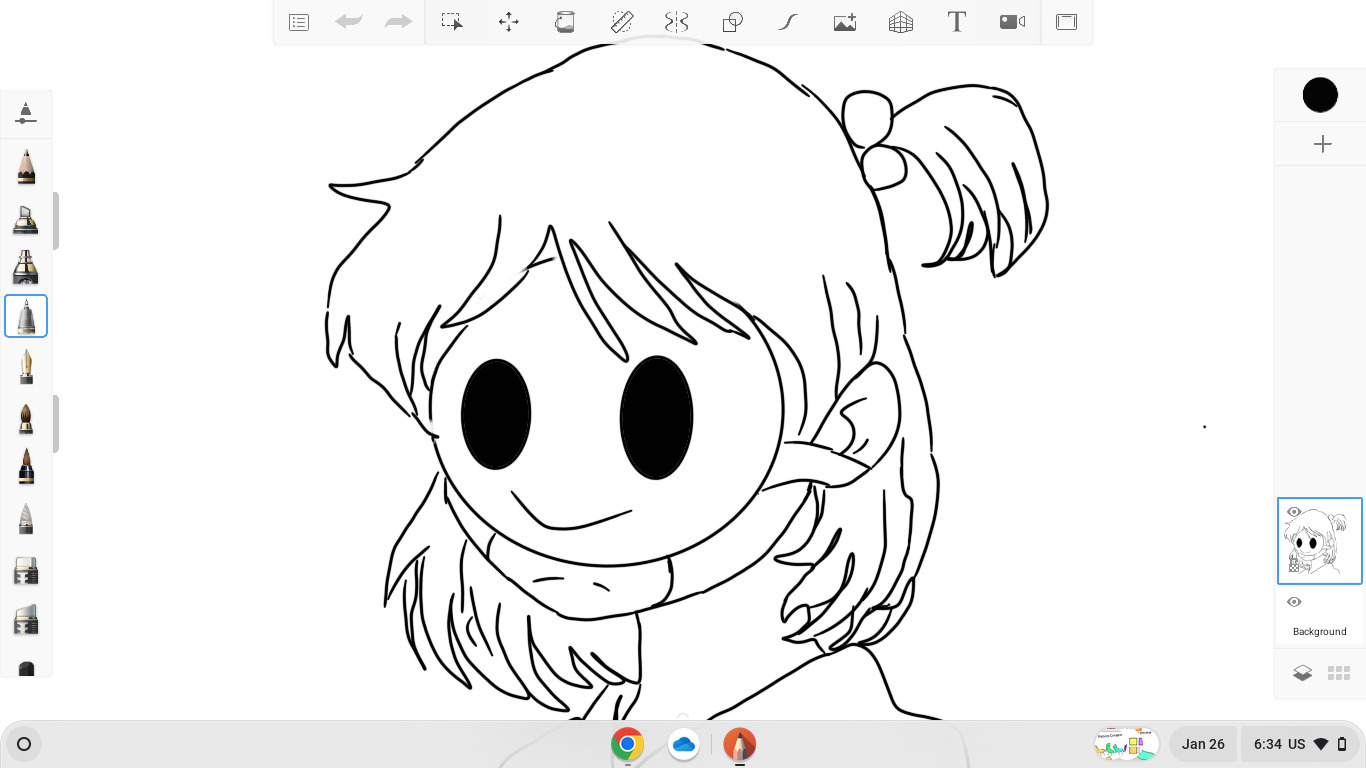This screenshot has height=768, width=1366.
Task: Hide the Background layer eye icon
Action: point(1294,602)
